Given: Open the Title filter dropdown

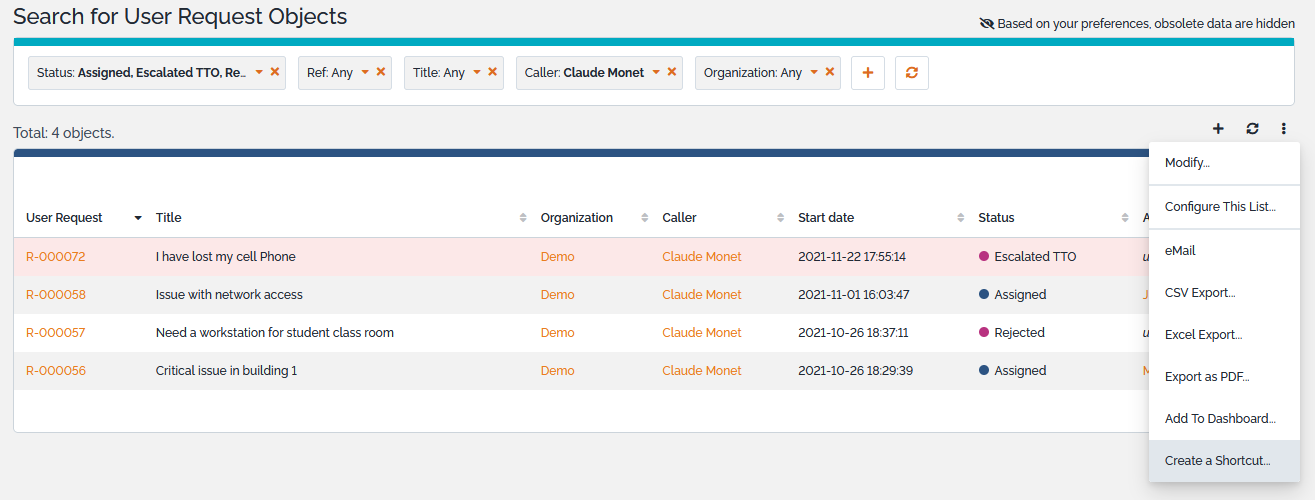Looking at the screenshot, I should tap(477, 72).
